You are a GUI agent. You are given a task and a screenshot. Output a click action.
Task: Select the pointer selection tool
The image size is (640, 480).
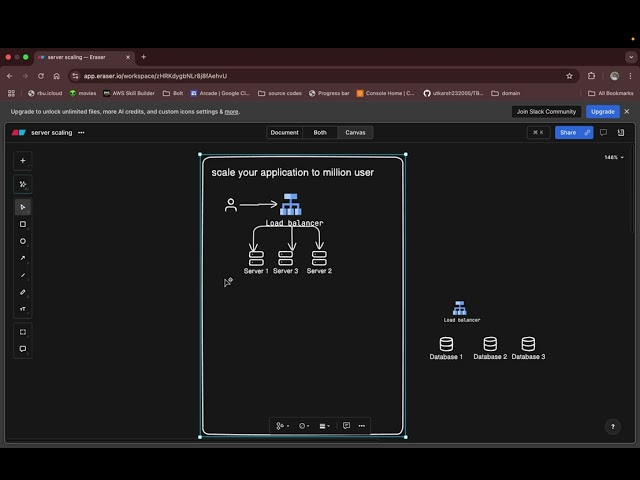(x=23, y=207)
